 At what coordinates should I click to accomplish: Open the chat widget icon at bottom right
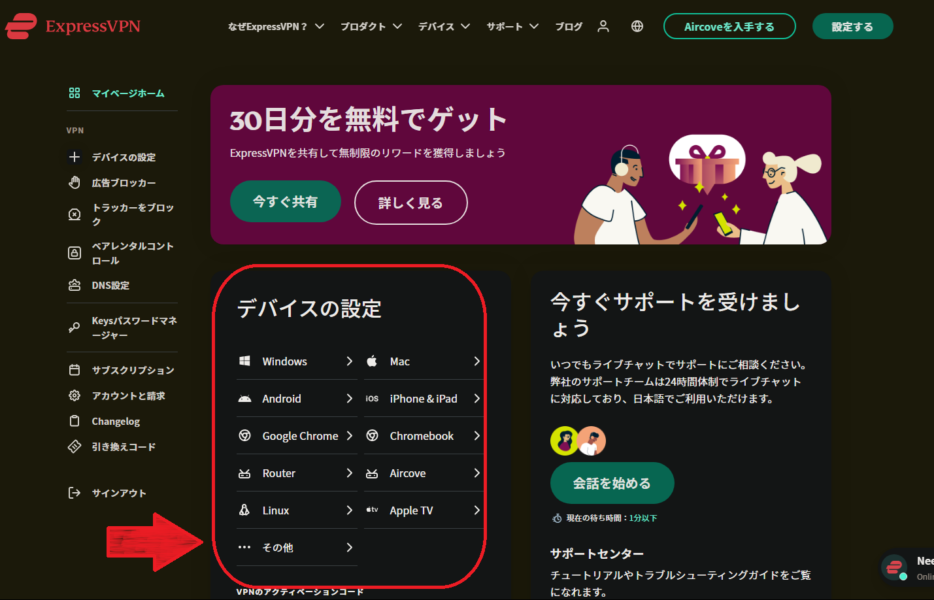(x=895, y=567)
